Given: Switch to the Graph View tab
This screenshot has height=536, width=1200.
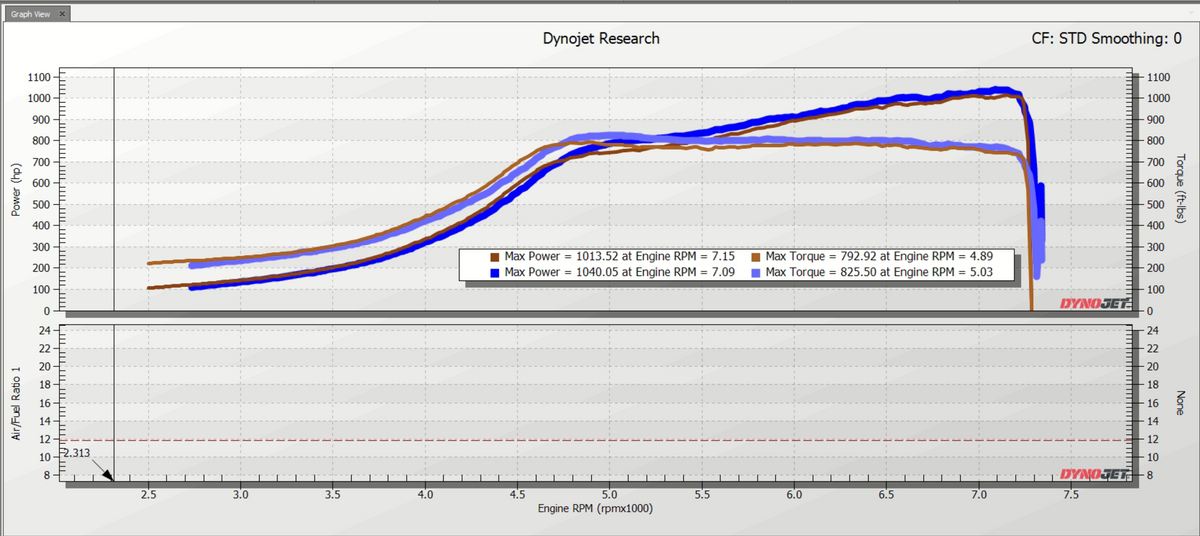Looking at the screenshot, I should click(27, 14).
